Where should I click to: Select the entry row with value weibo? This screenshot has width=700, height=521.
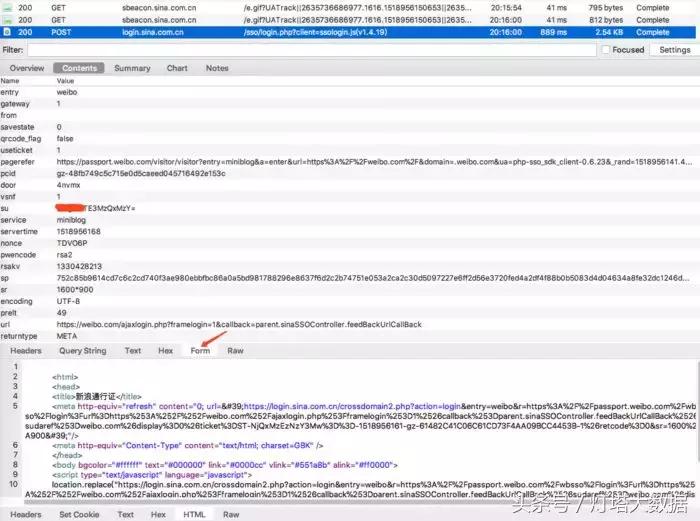348,92
